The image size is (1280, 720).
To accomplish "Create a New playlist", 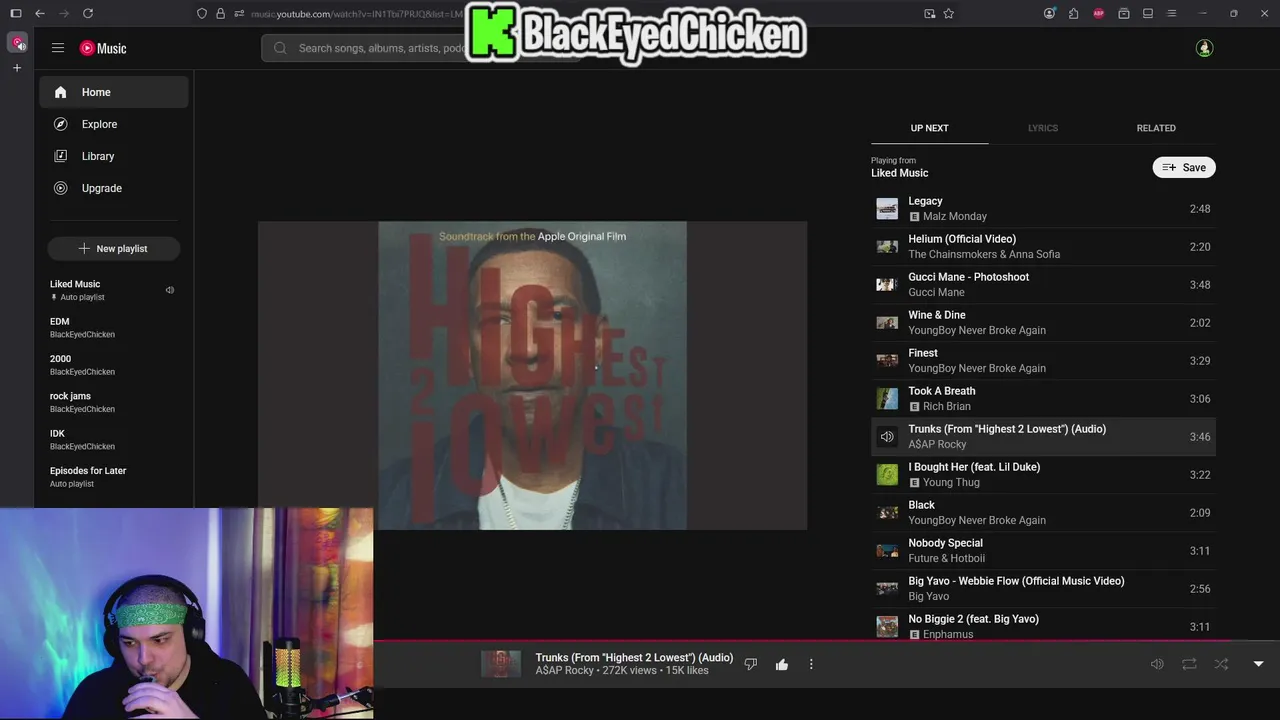I will click(x=113, y=248).
